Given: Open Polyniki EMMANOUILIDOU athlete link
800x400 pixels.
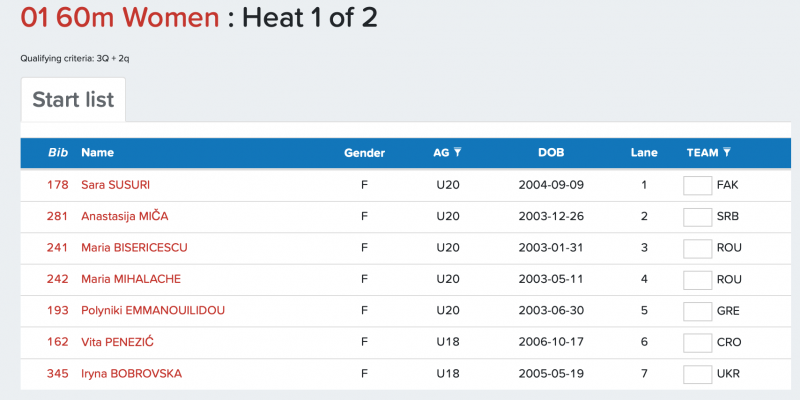Looking at the screenshot, I should tap(152, 311).
